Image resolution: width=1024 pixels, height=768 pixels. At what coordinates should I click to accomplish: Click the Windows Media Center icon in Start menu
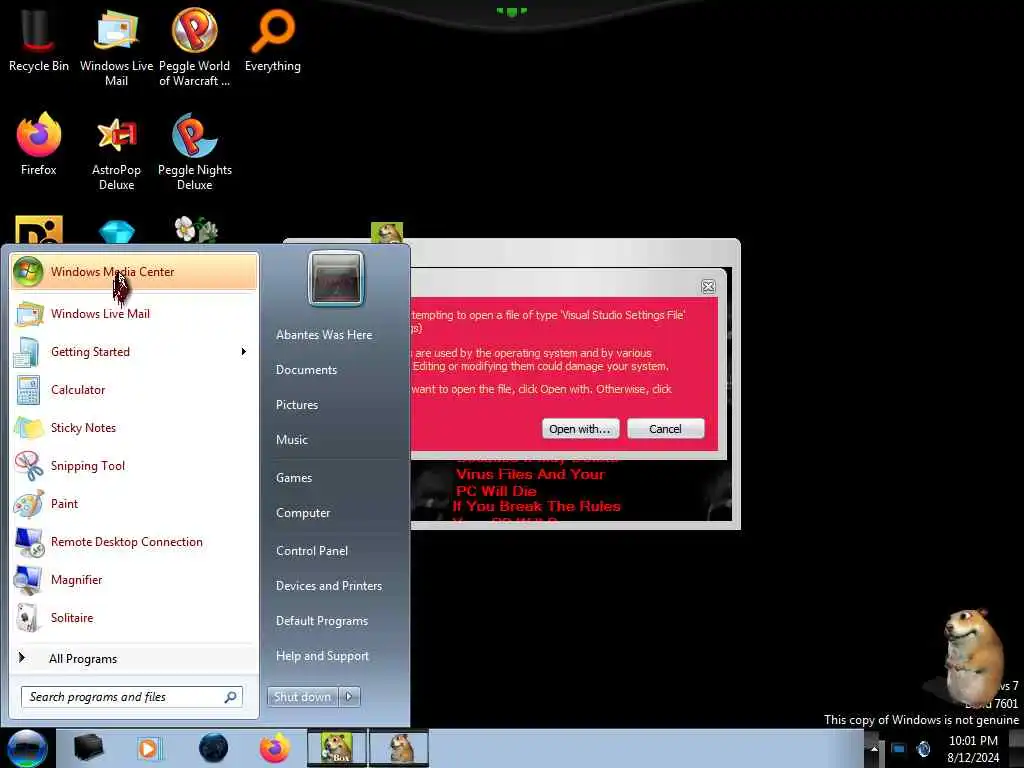point(28,272)
